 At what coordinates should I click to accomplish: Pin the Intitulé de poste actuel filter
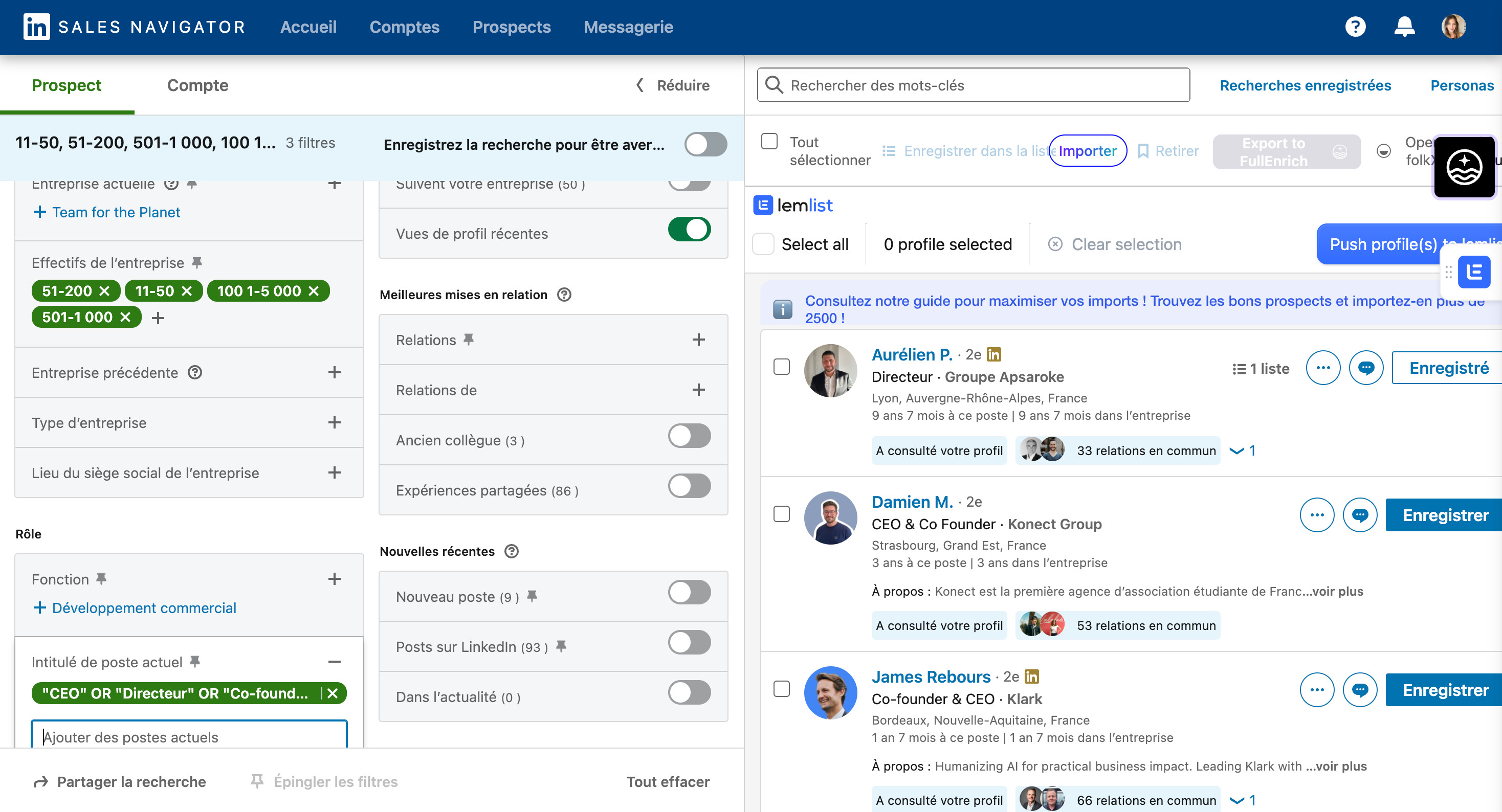(x=195, y=662)
